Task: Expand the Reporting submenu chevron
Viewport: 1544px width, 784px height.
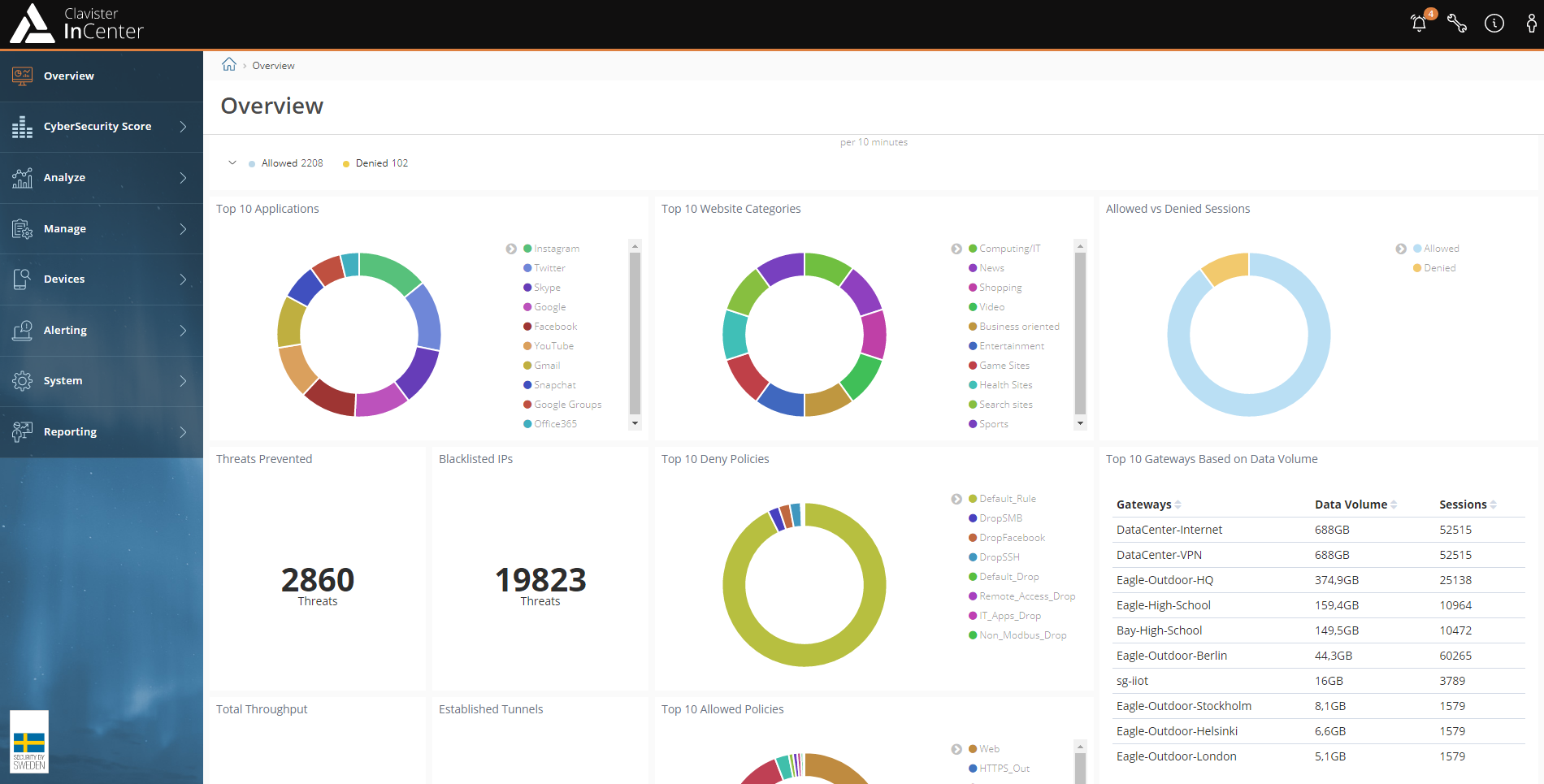Action: point(183,432)
